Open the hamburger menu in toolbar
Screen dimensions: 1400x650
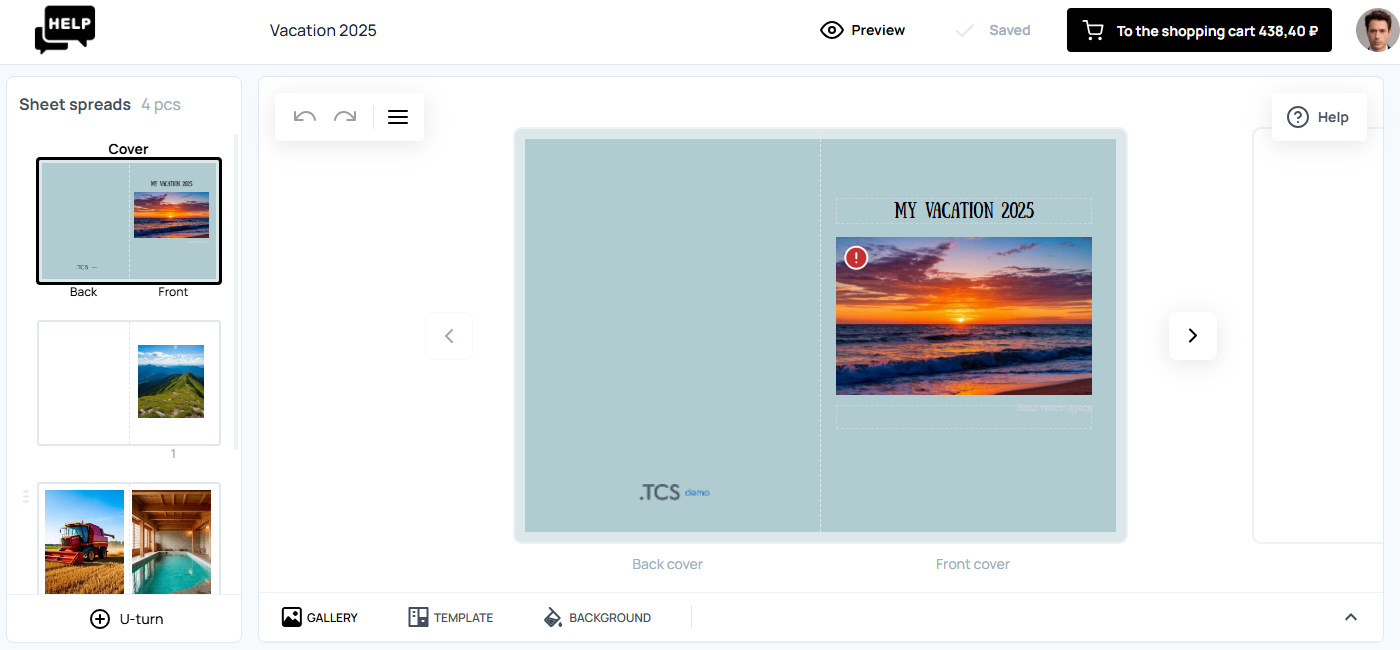(x=398, y=117)
